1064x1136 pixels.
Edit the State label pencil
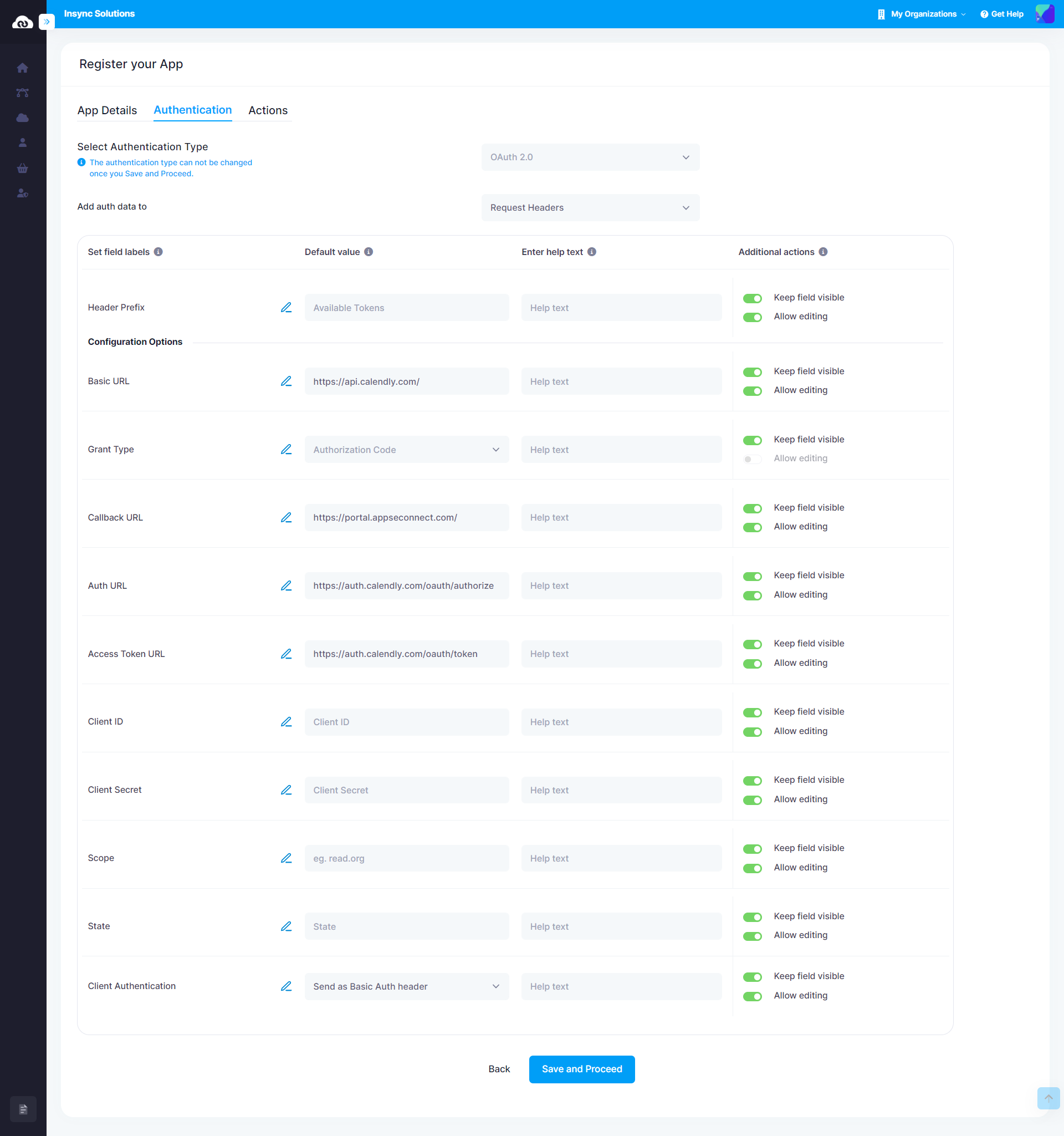286,926
